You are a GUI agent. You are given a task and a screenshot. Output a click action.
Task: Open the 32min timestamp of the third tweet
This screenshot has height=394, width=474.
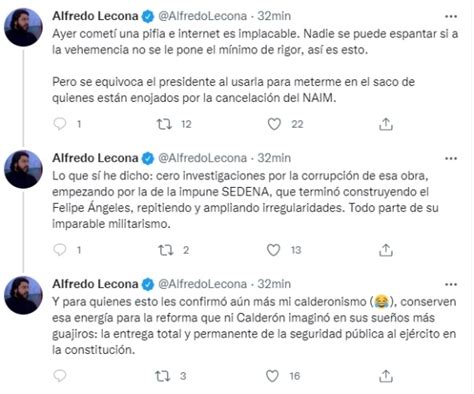pyautogui.click(x=274, y=284)
